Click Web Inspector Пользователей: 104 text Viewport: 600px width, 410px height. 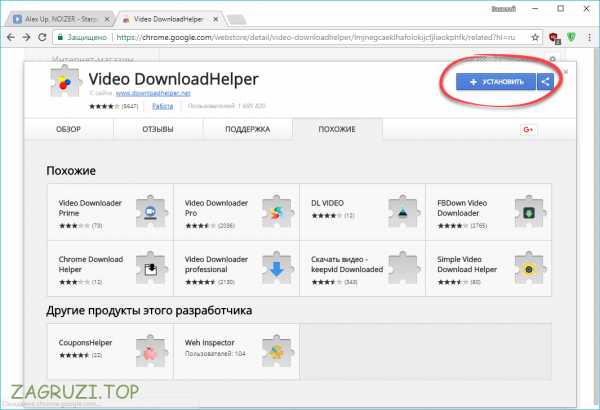pos(215,354)
